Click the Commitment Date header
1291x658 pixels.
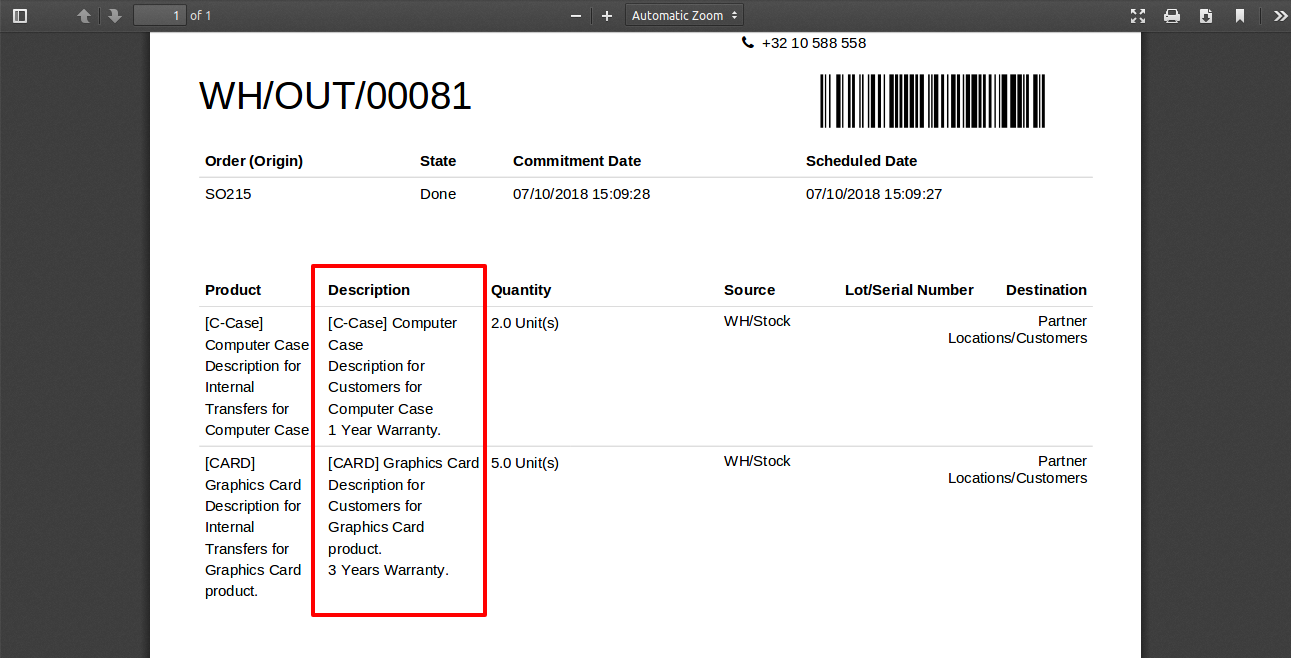577,161
